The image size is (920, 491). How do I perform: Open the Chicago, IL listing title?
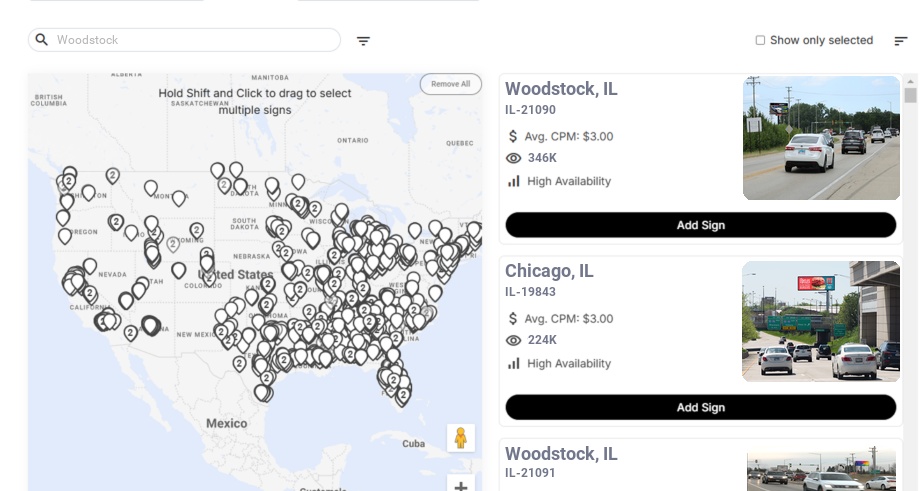pyautogui.click(x=549, y=271)
